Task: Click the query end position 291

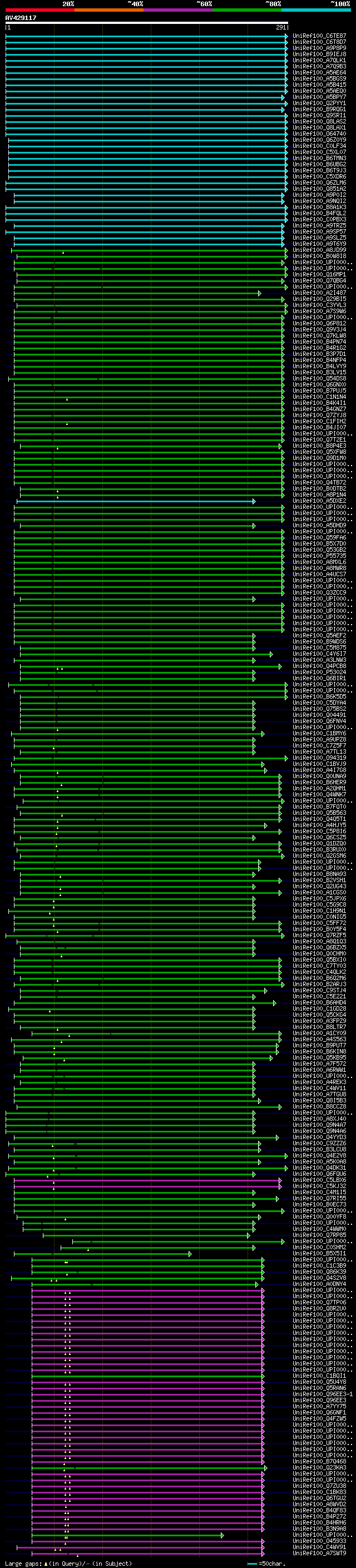Action: (280, 27)
